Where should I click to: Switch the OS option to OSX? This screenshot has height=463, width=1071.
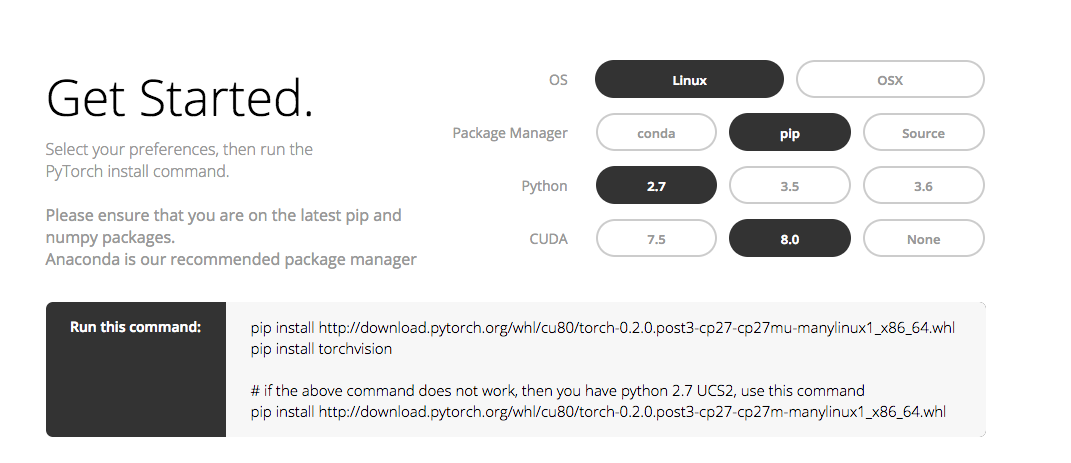[890, 79]
